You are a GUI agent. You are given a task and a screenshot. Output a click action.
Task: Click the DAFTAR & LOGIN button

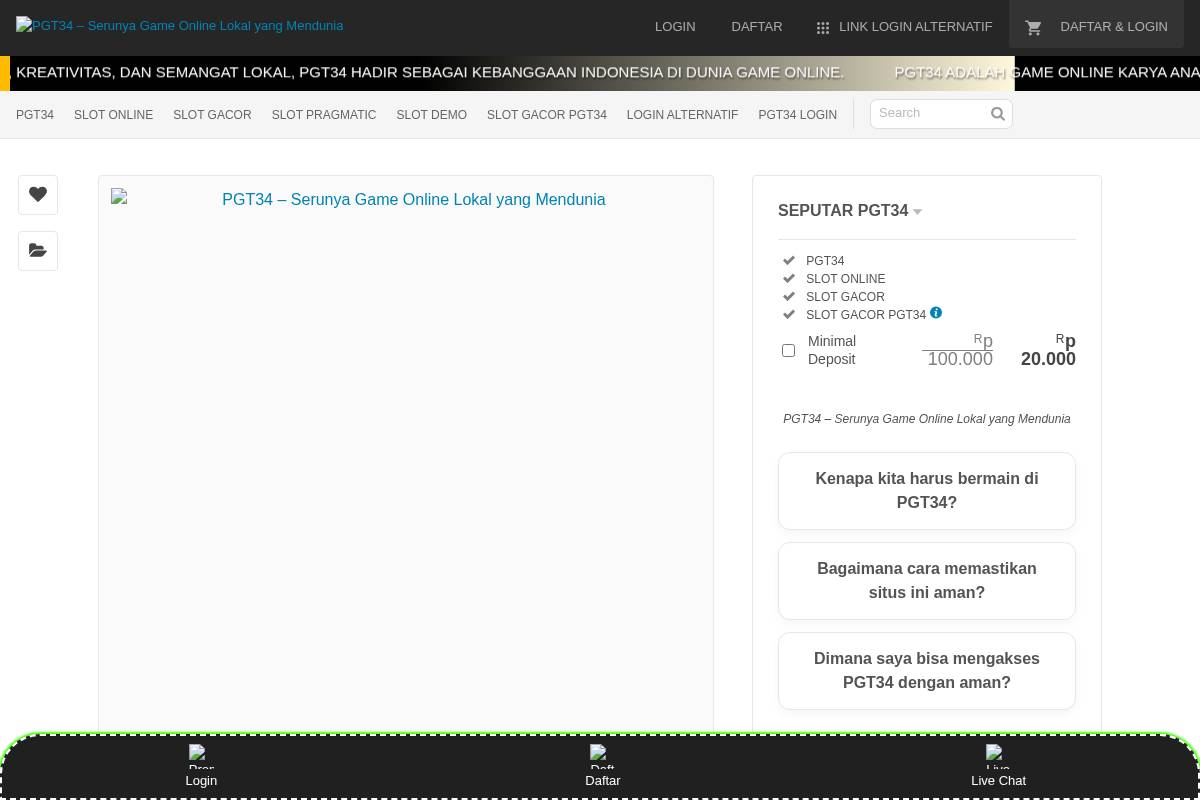1113,26
